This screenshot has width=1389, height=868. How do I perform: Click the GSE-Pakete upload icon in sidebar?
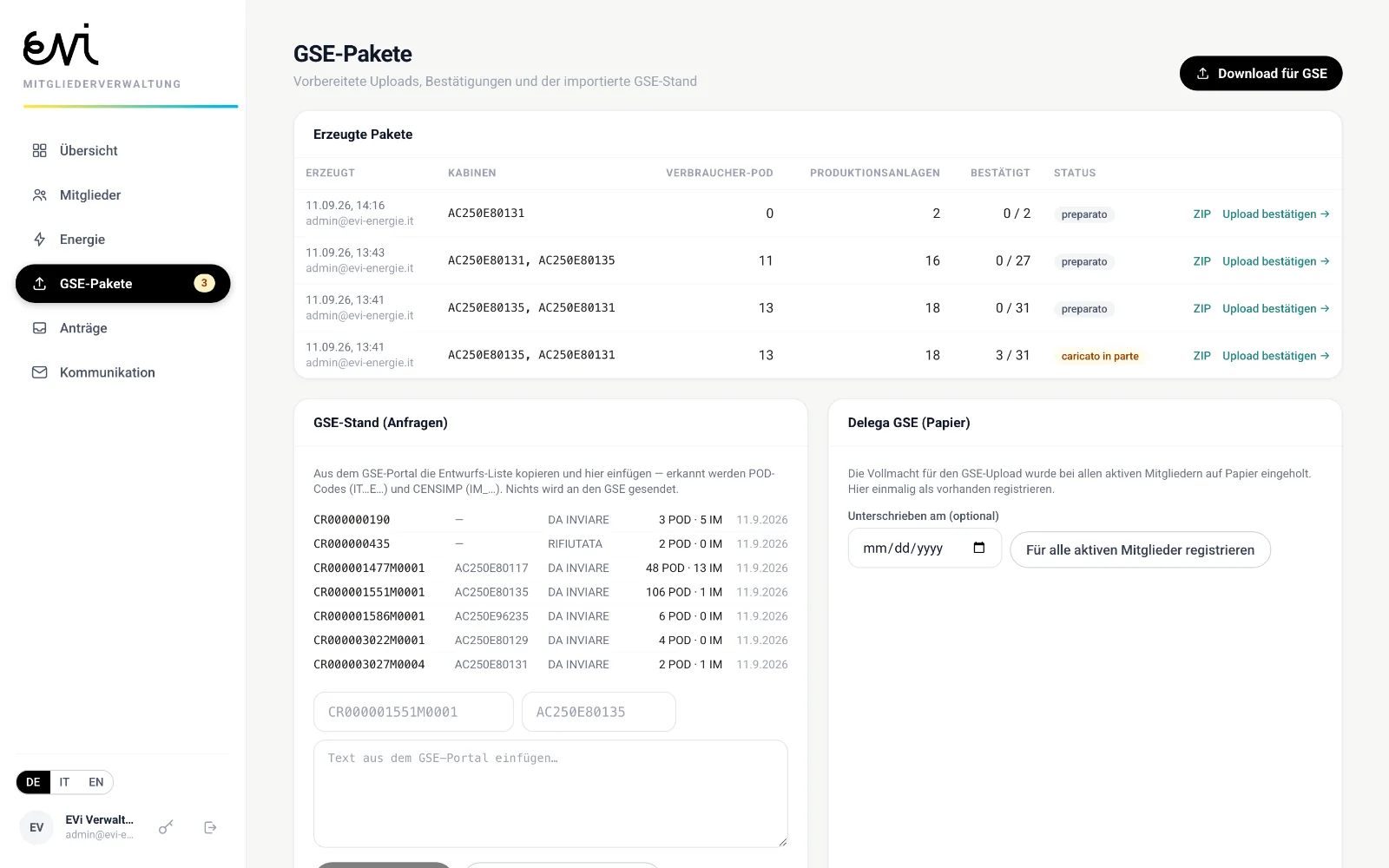click(x=39, y=284)
